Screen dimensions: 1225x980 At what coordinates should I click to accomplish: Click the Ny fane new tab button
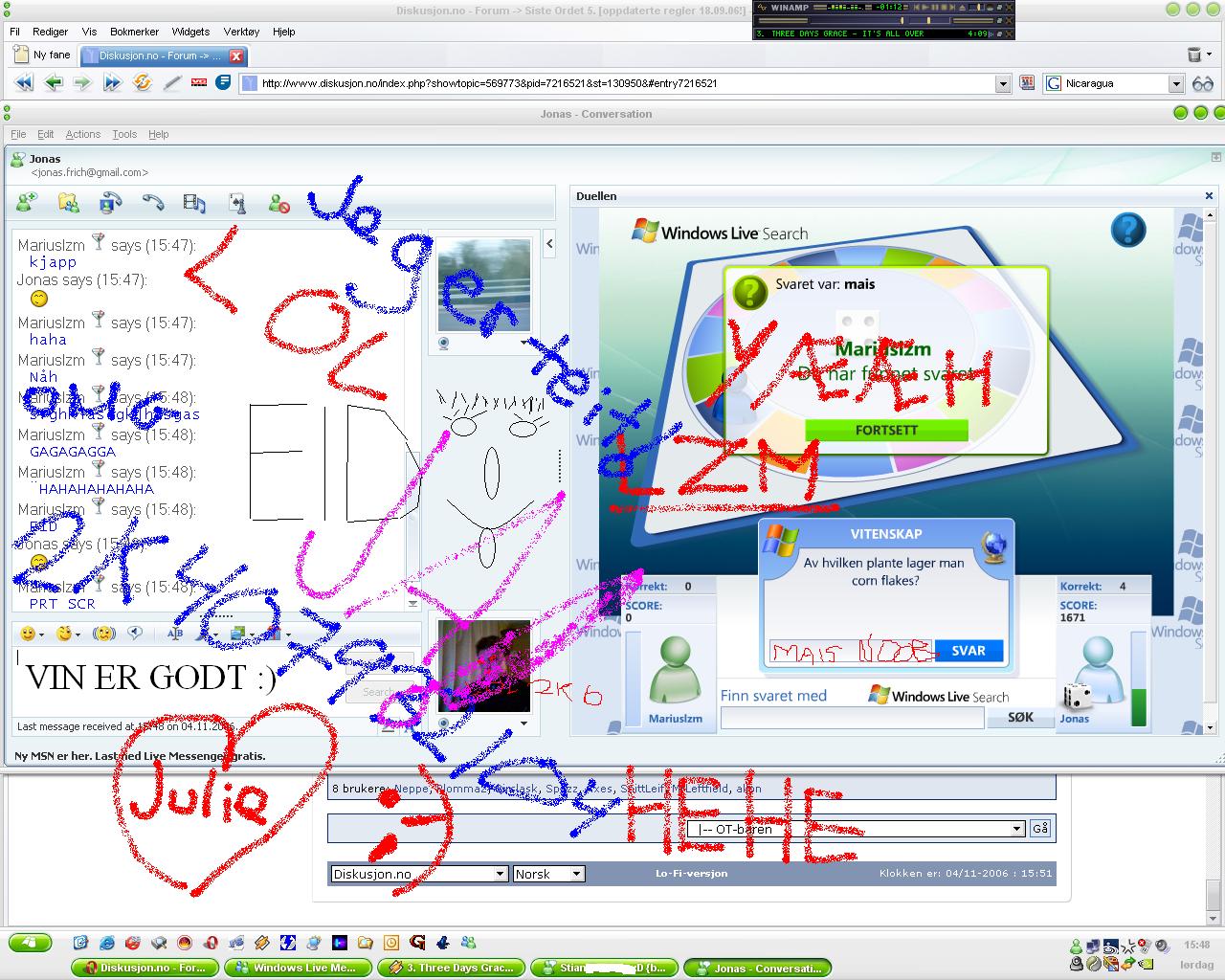pos(43,56)
